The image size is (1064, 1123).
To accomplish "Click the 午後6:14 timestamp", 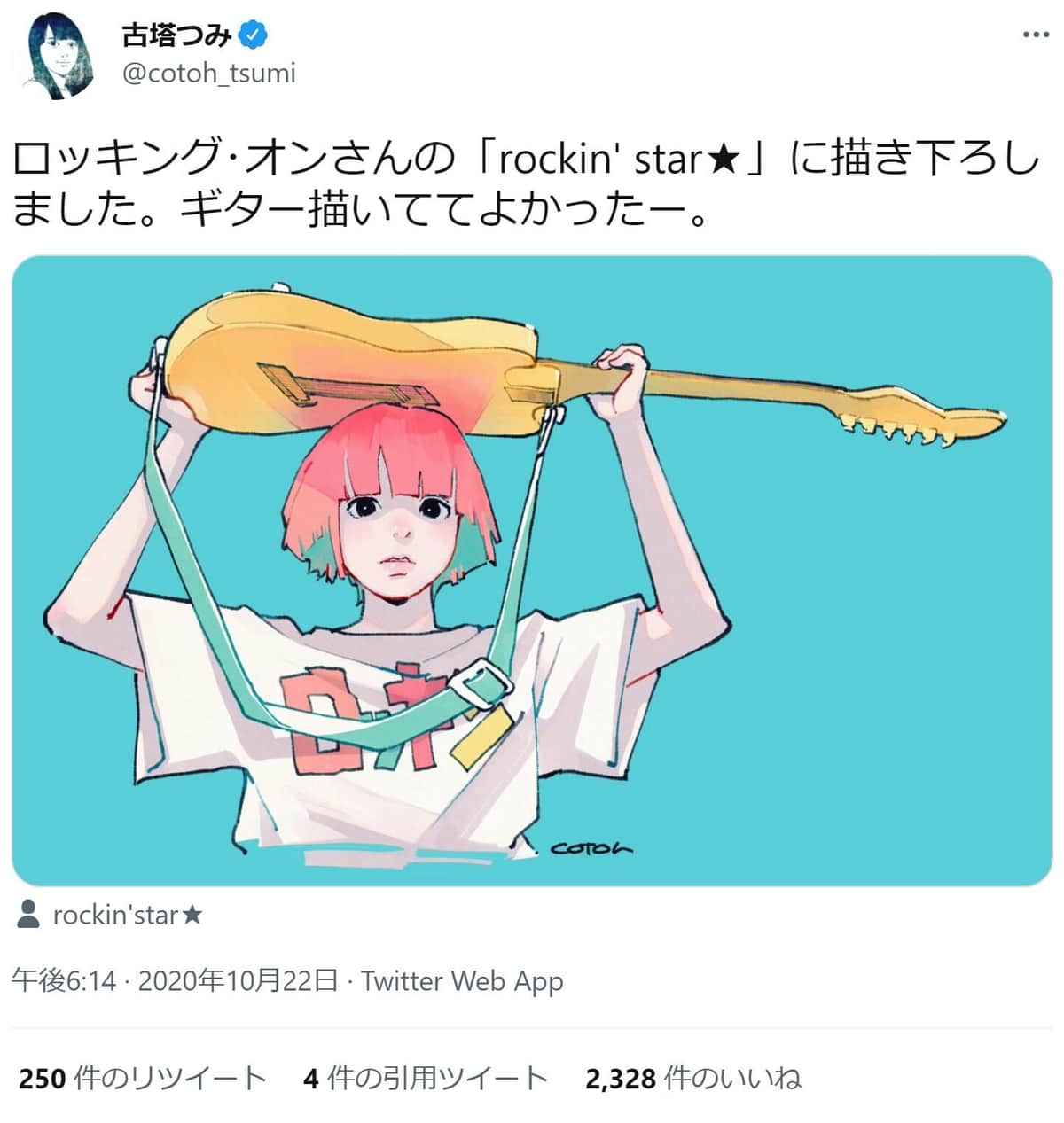I will (64, 981).
